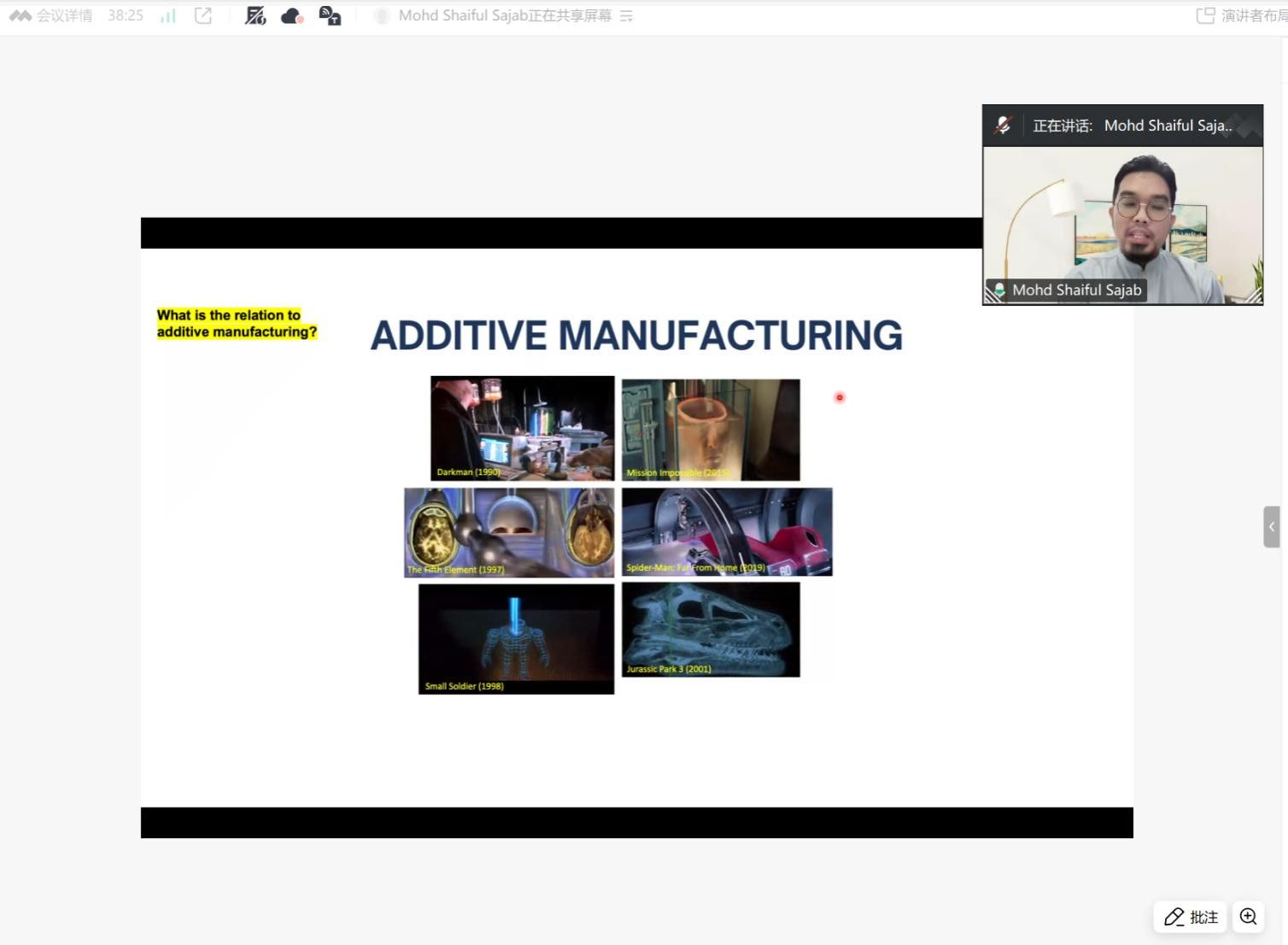Click the highlighted additive manufacturing question text
1288x945 pixels.
237,324
